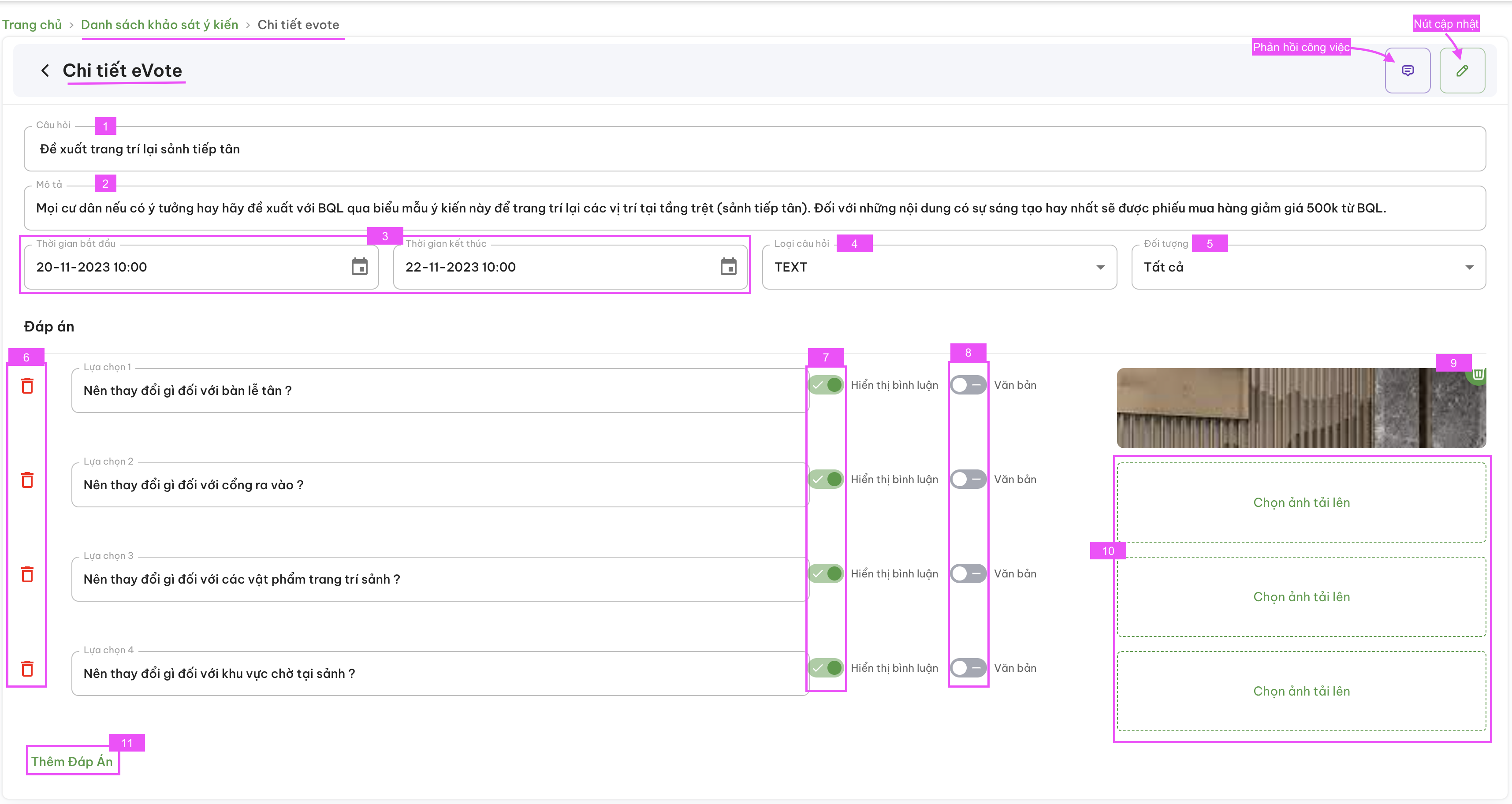Click Thêm Đáp Án button

click(72, 761)
